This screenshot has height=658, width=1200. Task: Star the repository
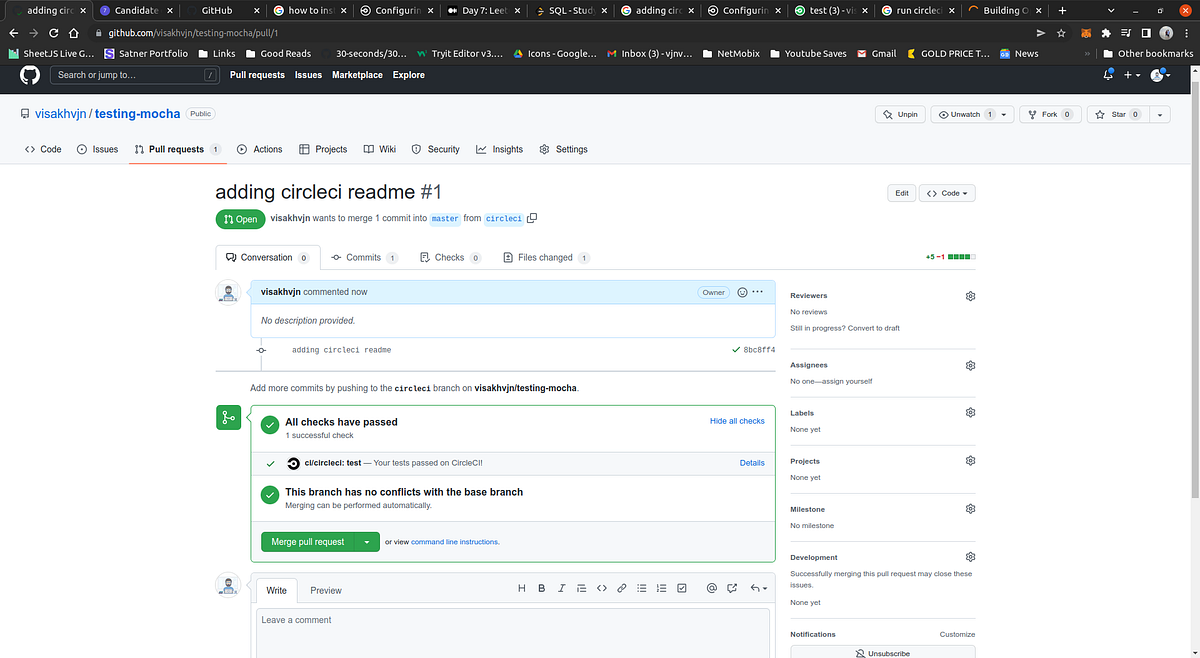1118,114
